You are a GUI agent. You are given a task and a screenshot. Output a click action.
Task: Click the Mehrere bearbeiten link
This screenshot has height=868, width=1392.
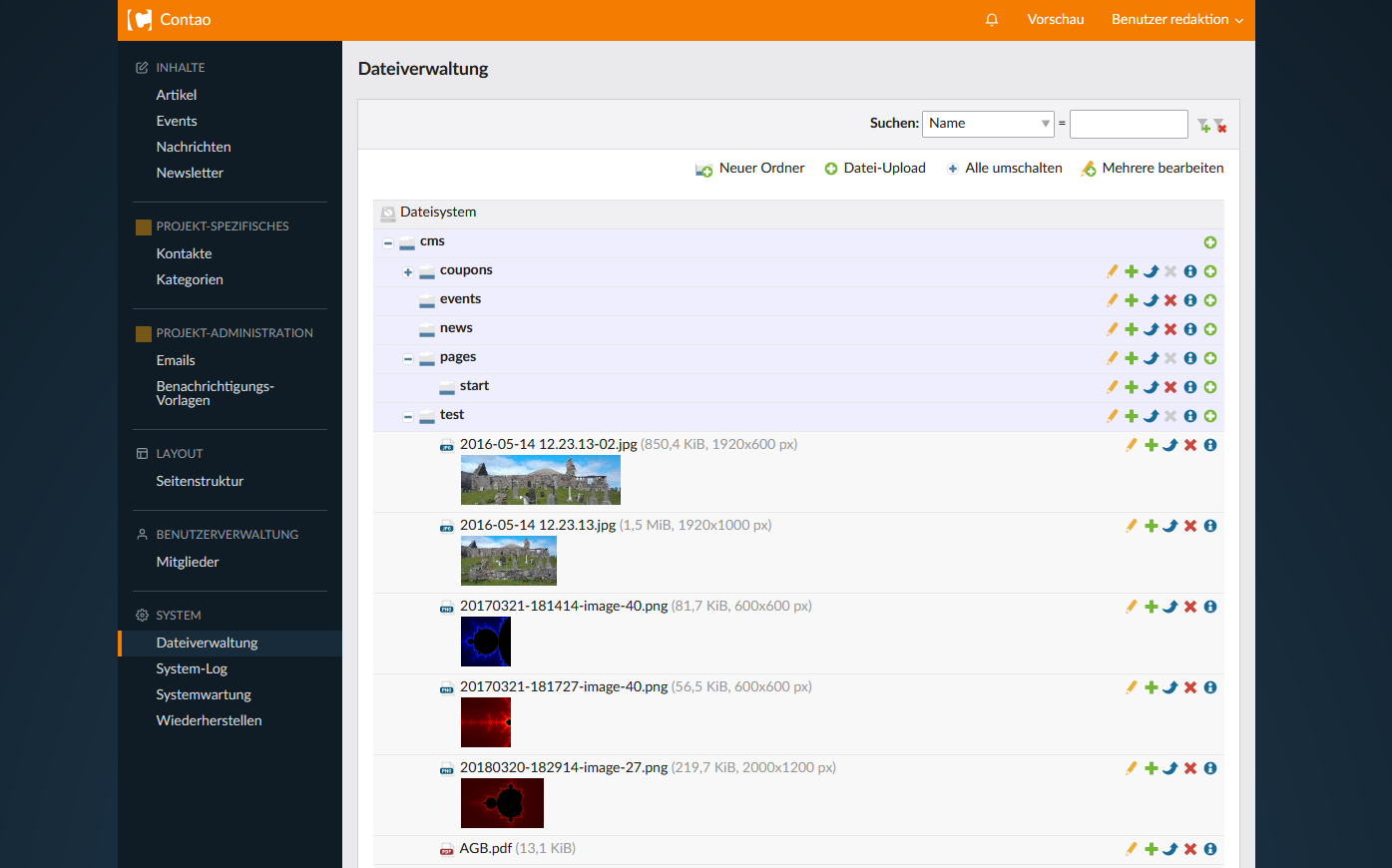pyautogui.click(x=1153, y=169)
